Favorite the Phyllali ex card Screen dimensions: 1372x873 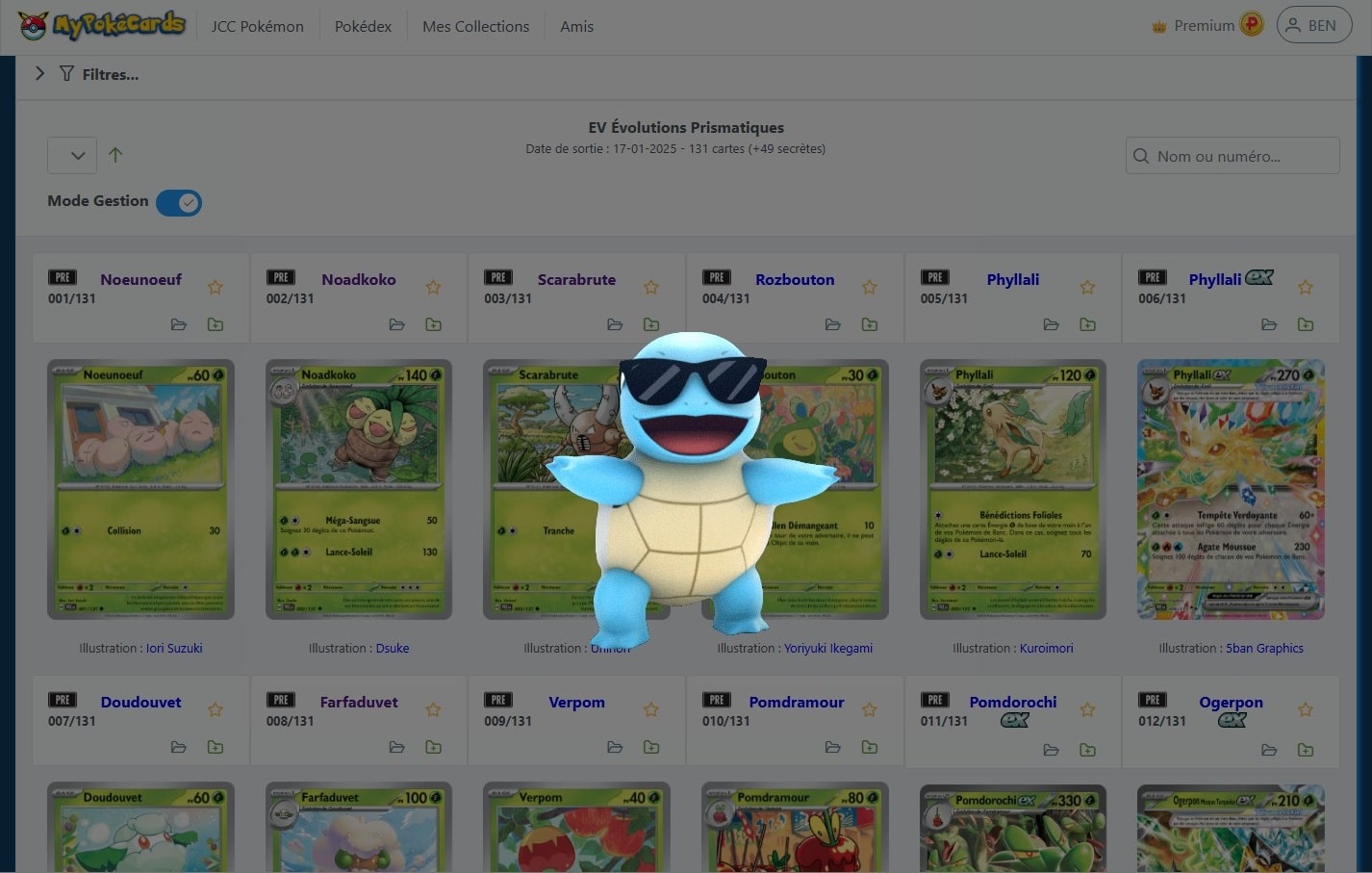tap(1305, 287)
